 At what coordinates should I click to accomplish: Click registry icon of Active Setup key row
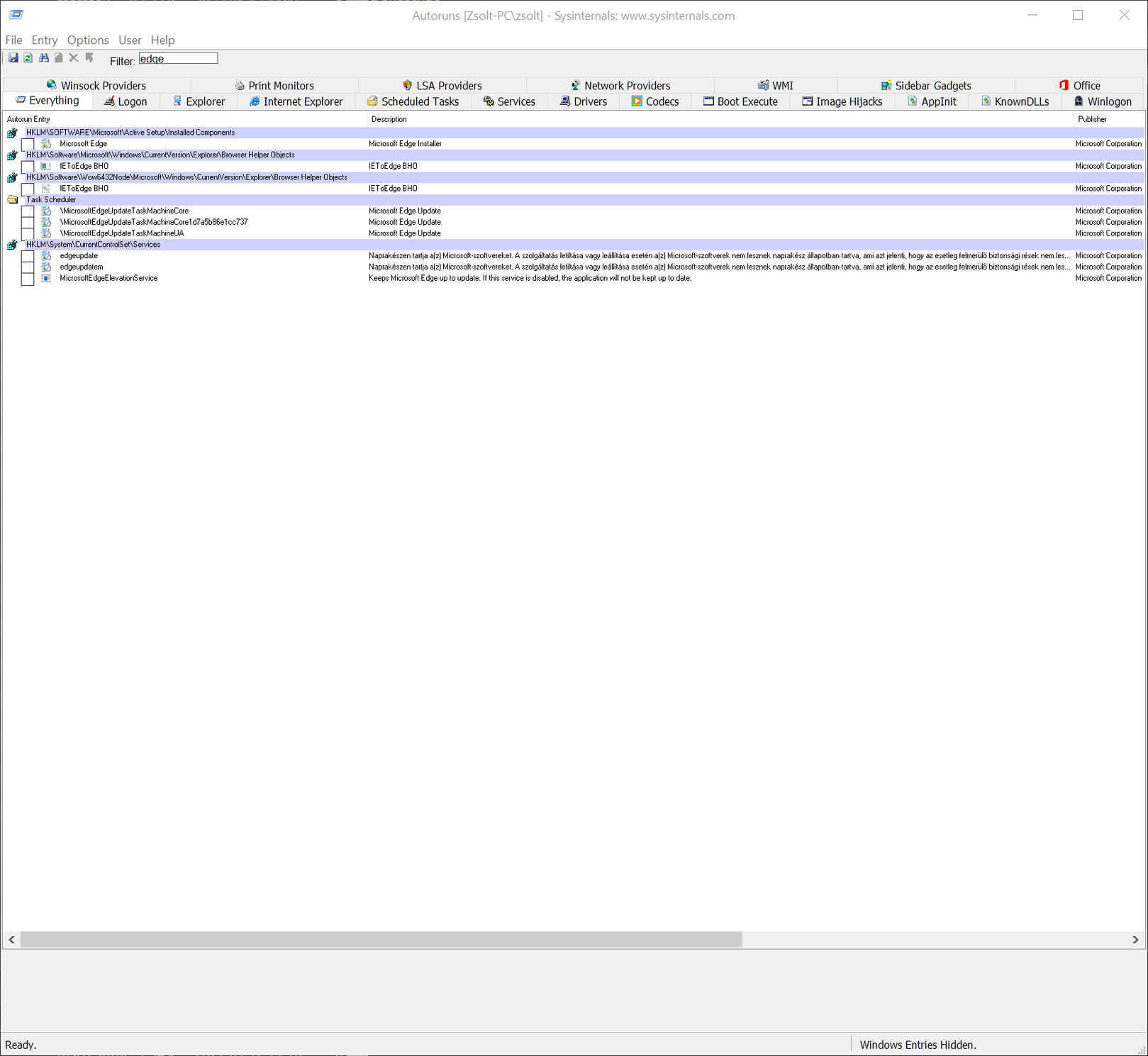13,133
